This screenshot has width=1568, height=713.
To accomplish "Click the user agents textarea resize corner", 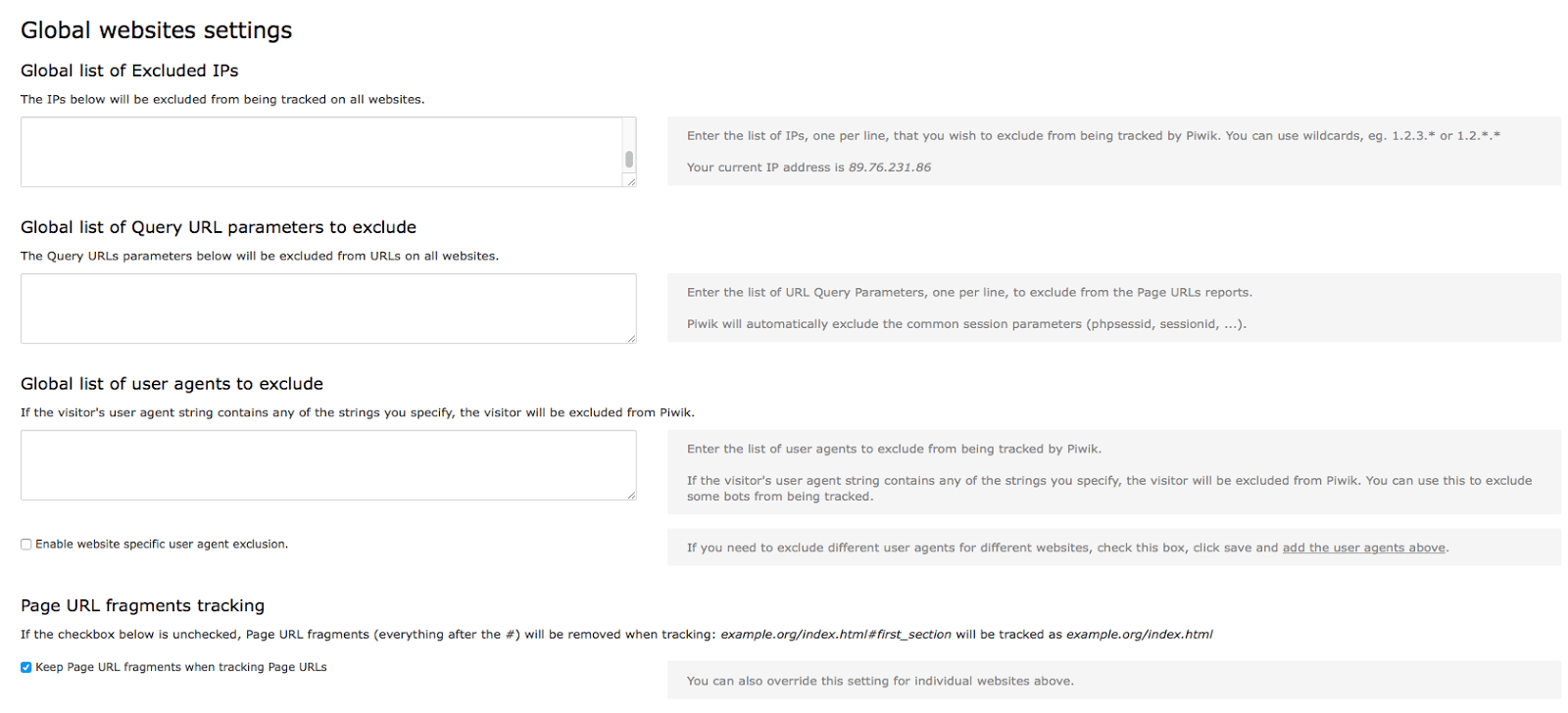I will tap(631, 495).
